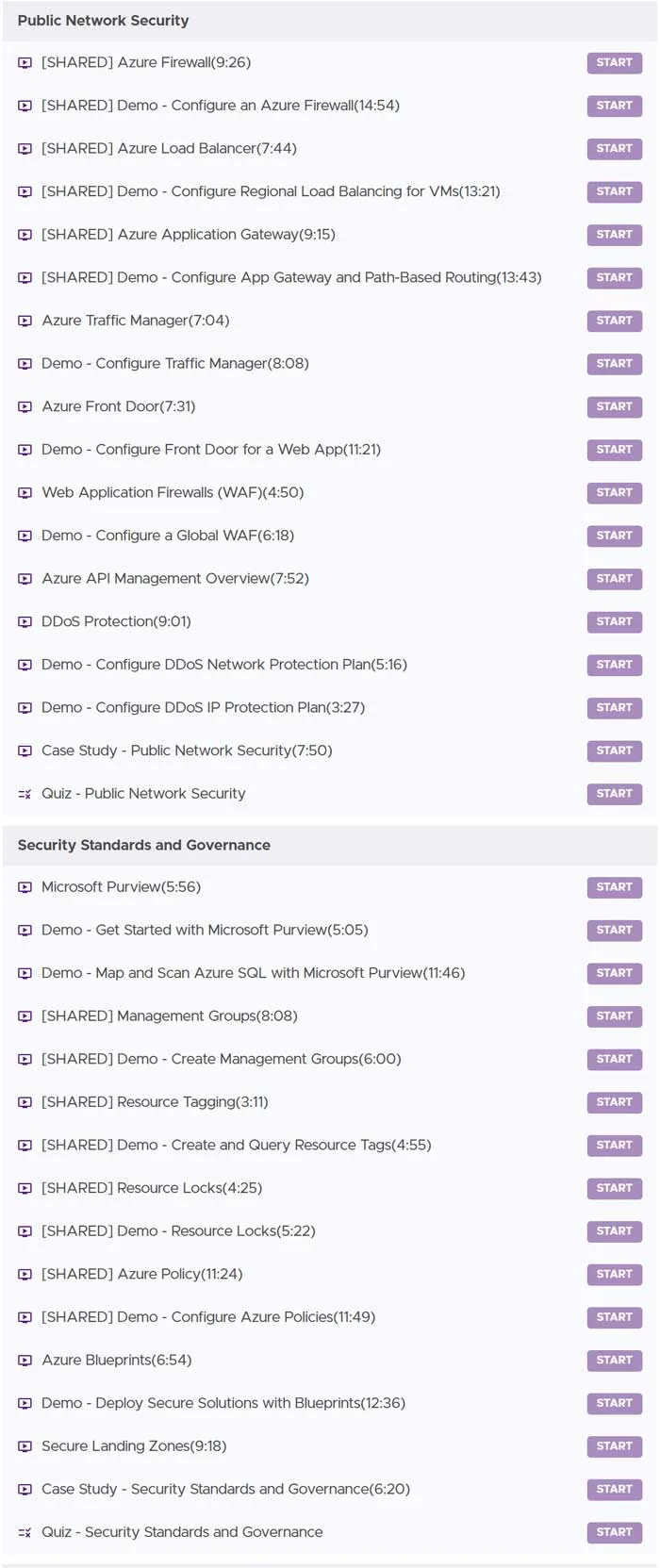660x1568 pixels.
Task: Click video icon beside [SHARED] Azure Firewall lesson
Action: [x=25, y=63]
